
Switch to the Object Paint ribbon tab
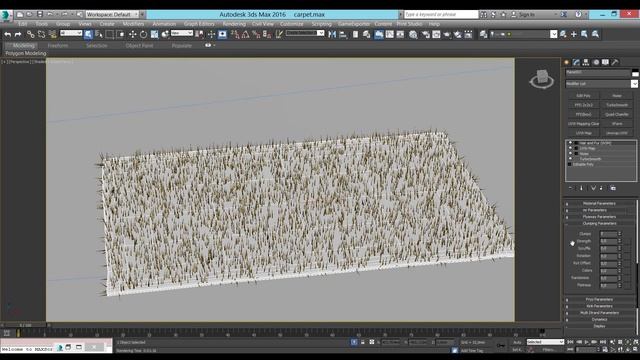(x=139, y=46)
